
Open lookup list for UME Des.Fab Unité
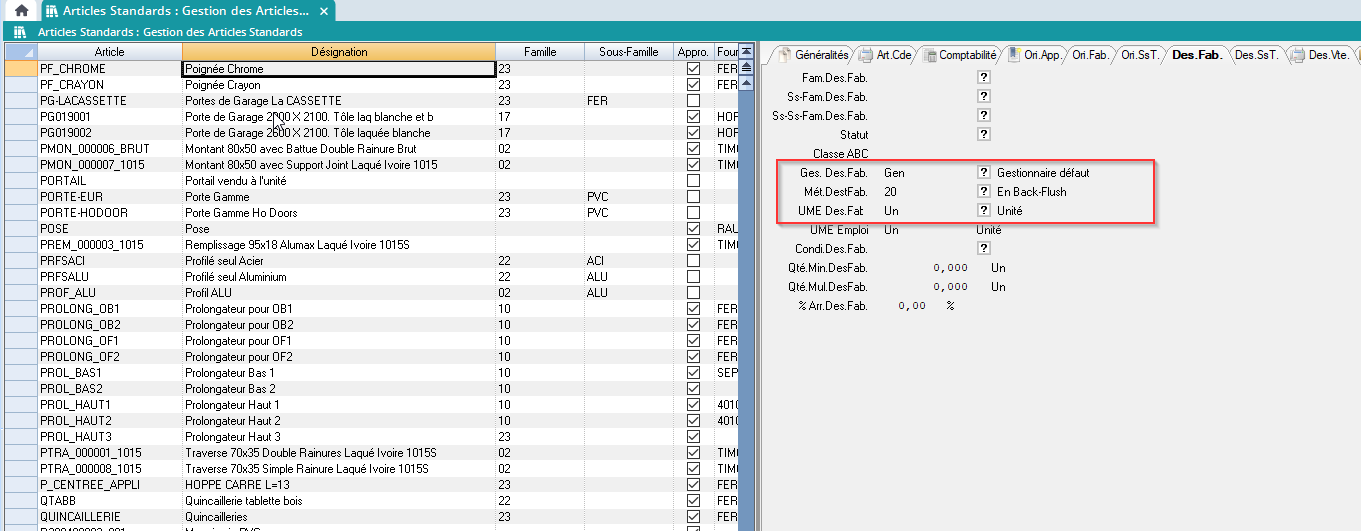(x=984, y=211)
